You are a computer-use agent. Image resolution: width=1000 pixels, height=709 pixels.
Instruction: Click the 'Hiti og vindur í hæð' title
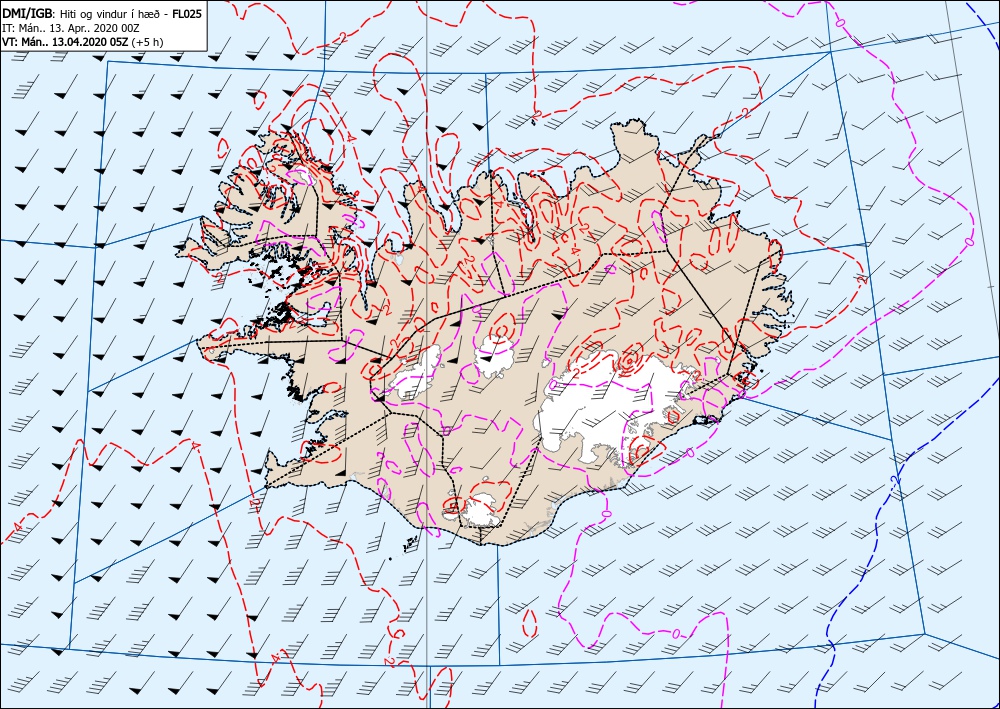[x=111, y=15]
